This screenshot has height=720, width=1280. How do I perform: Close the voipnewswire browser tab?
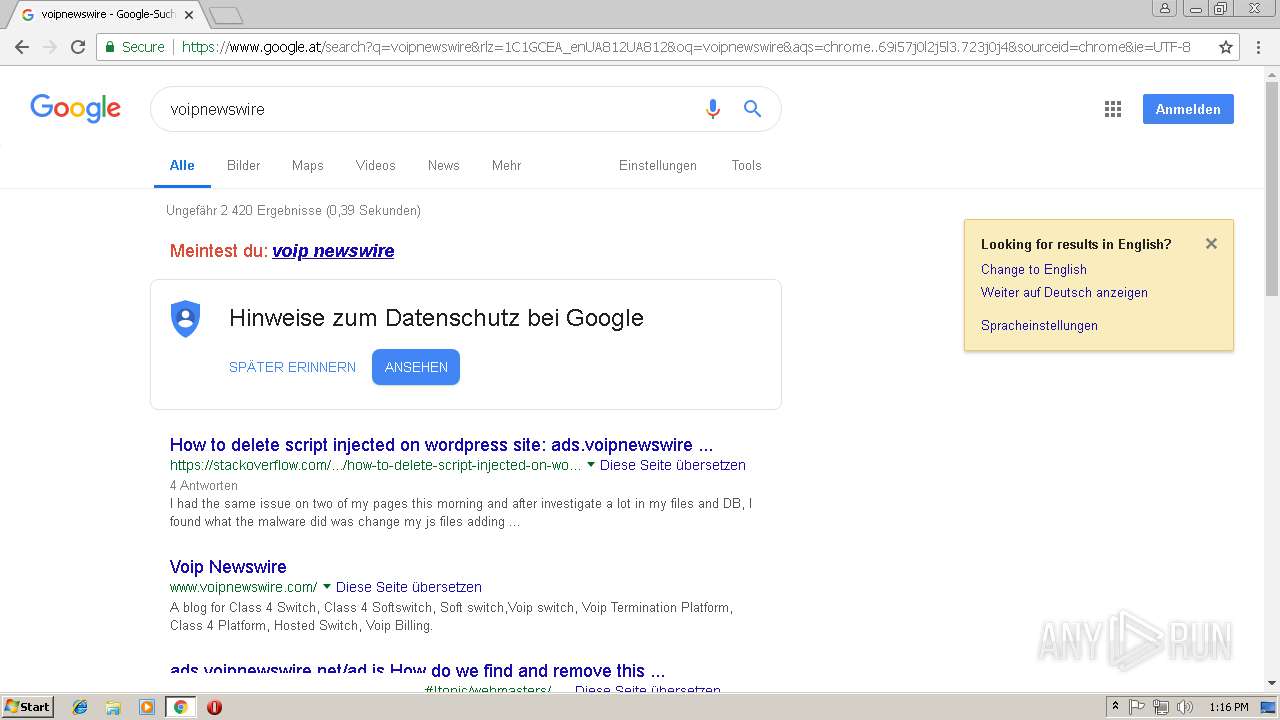click(x=188, y=15)
